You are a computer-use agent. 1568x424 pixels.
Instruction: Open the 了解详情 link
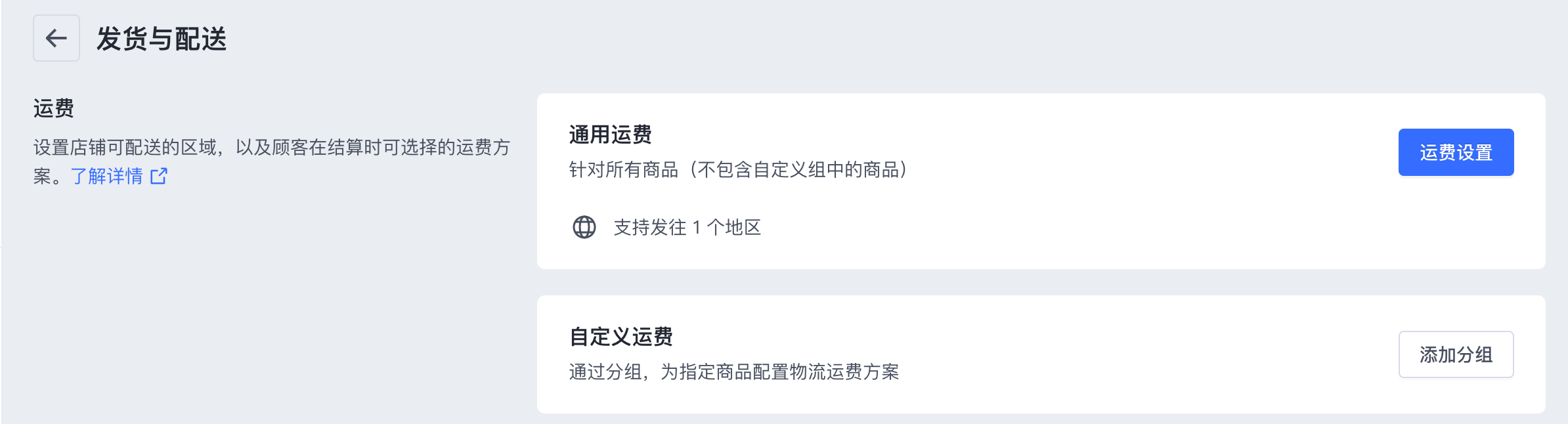(x=107, y=176)
